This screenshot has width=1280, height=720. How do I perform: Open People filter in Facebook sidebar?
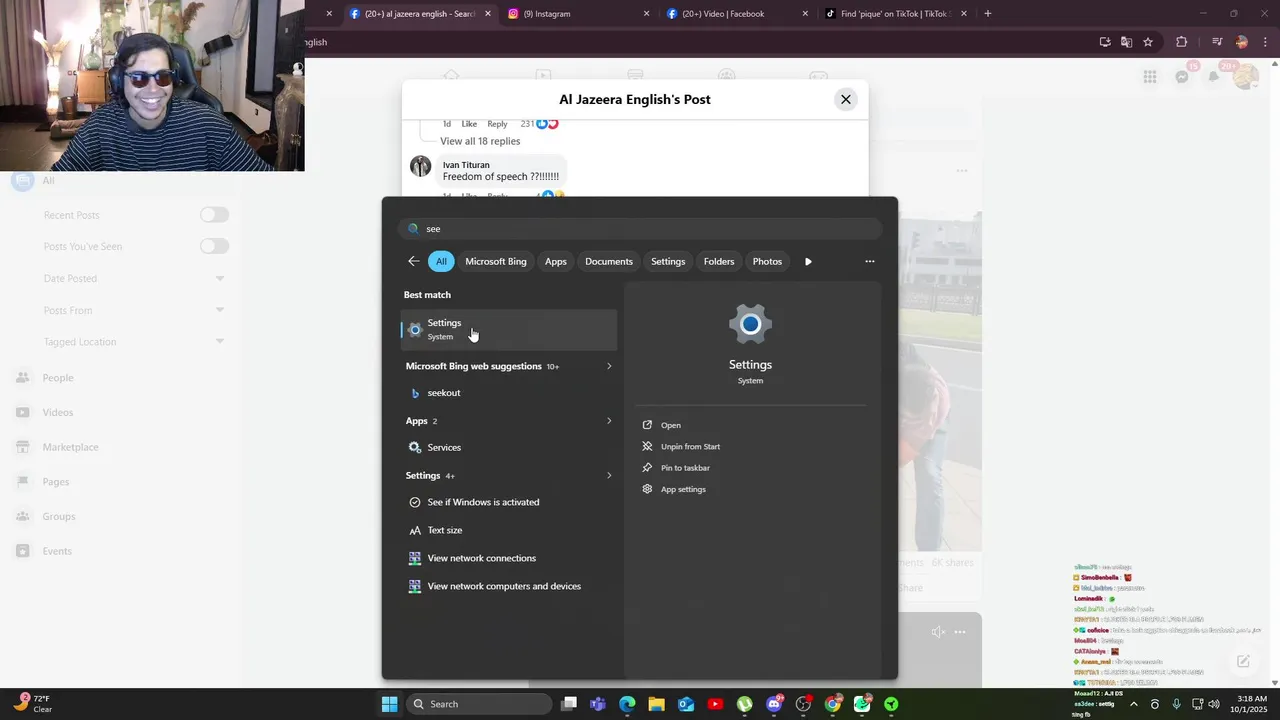(58, 378)
